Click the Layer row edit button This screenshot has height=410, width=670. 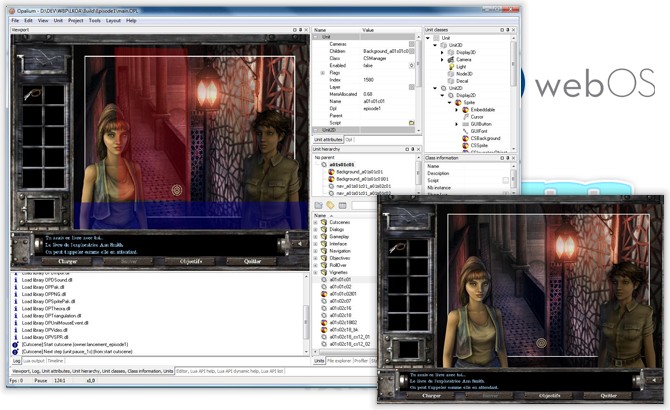(411, 87)
